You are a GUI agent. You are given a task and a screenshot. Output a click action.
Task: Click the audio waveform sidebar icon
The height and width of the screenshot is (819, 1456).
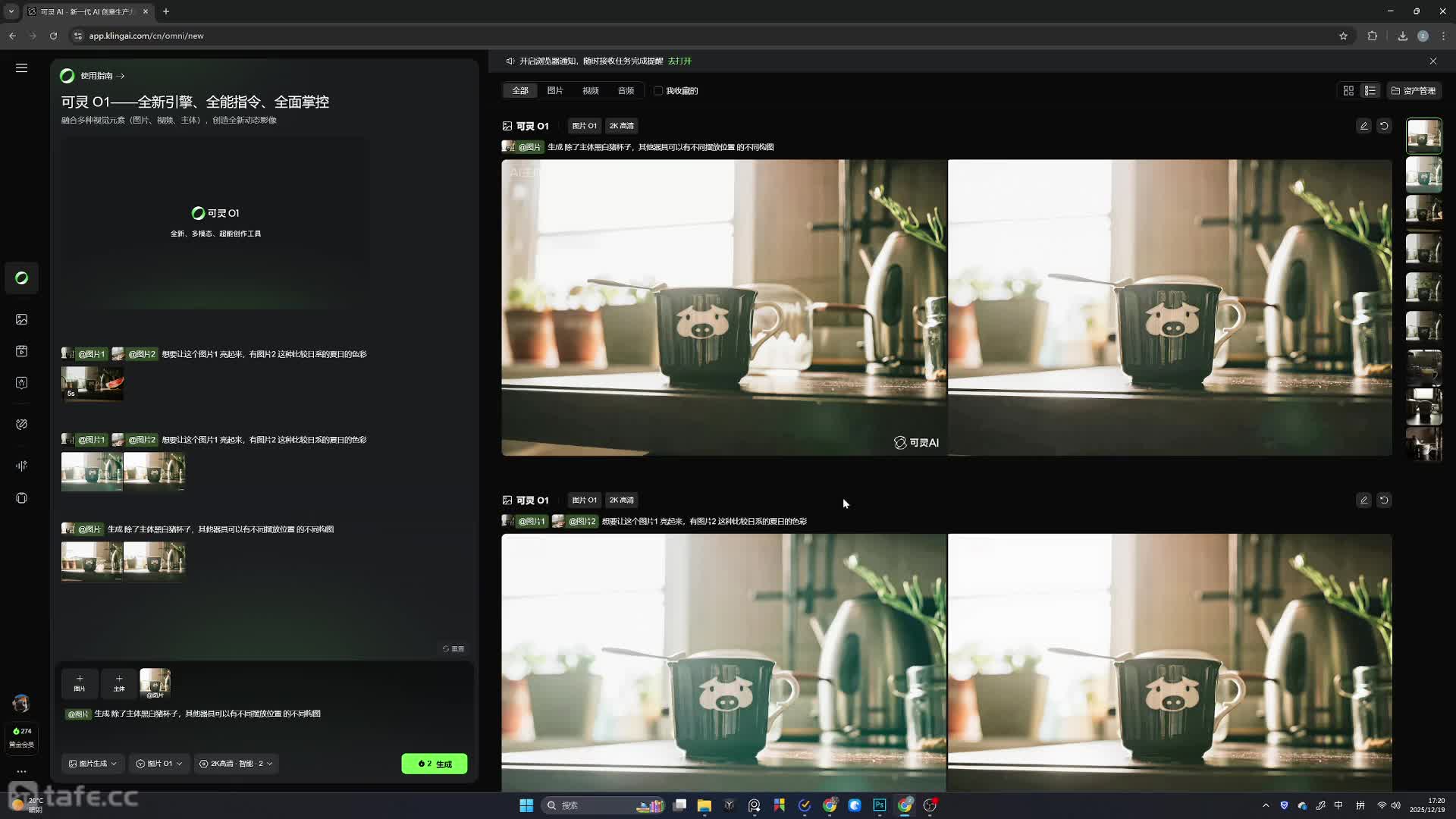21,466
